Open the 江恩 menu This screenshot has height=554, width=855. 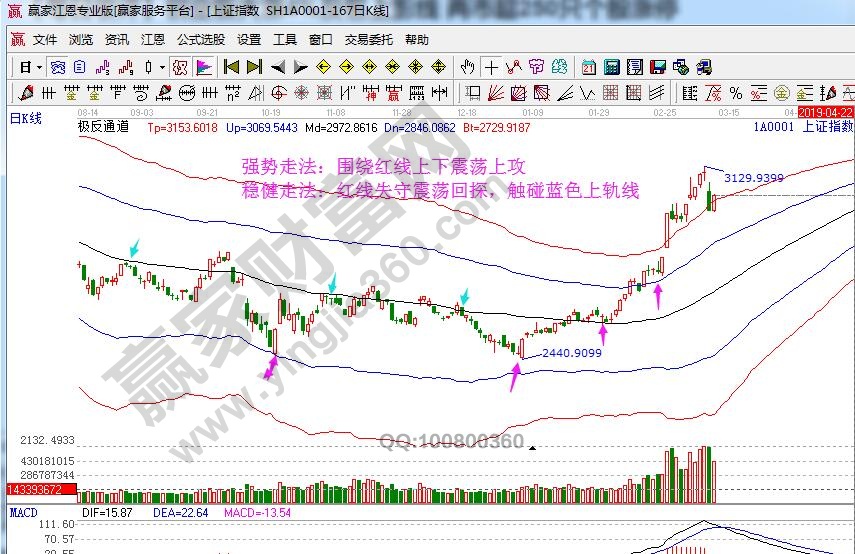coord(153,40)
